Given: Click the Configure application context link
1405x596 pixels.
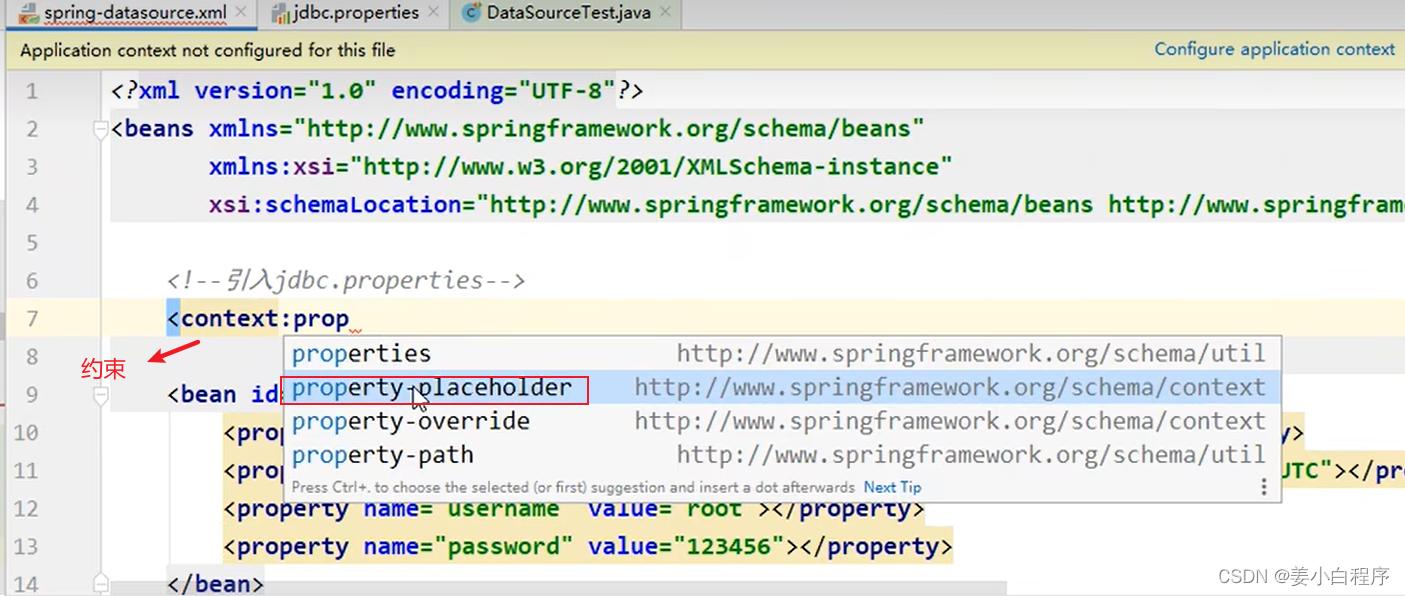Looking at the screenshot, I should tap(1274, 48).
